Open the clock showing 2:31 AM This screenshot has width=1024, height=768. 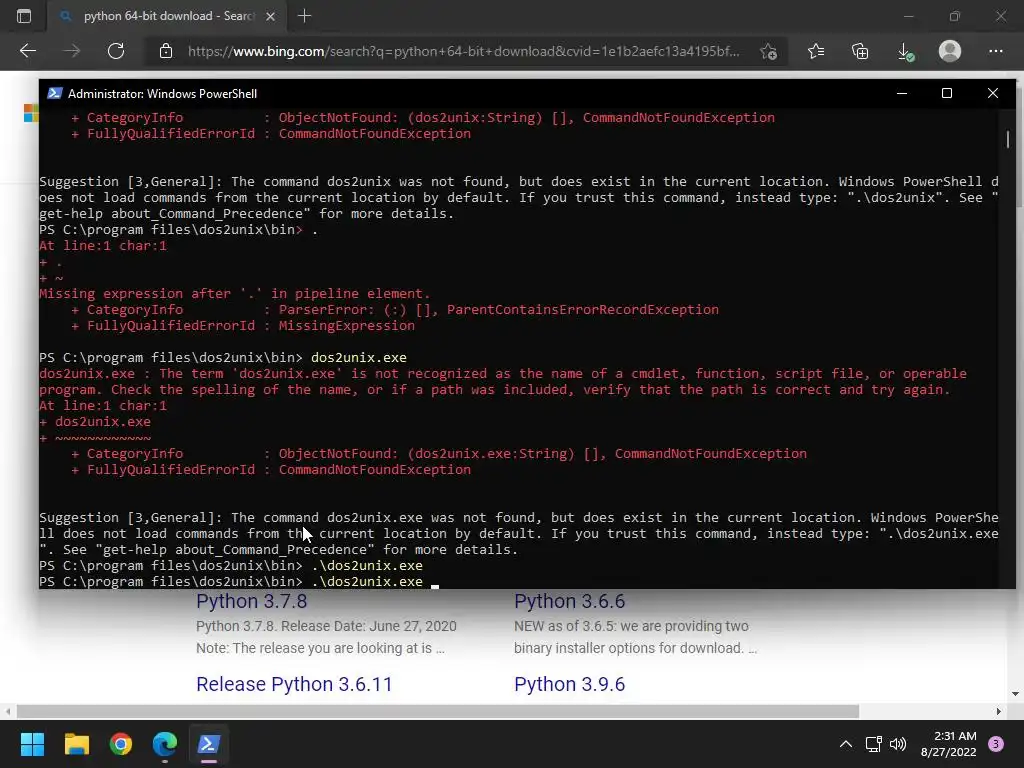point(948,744)
